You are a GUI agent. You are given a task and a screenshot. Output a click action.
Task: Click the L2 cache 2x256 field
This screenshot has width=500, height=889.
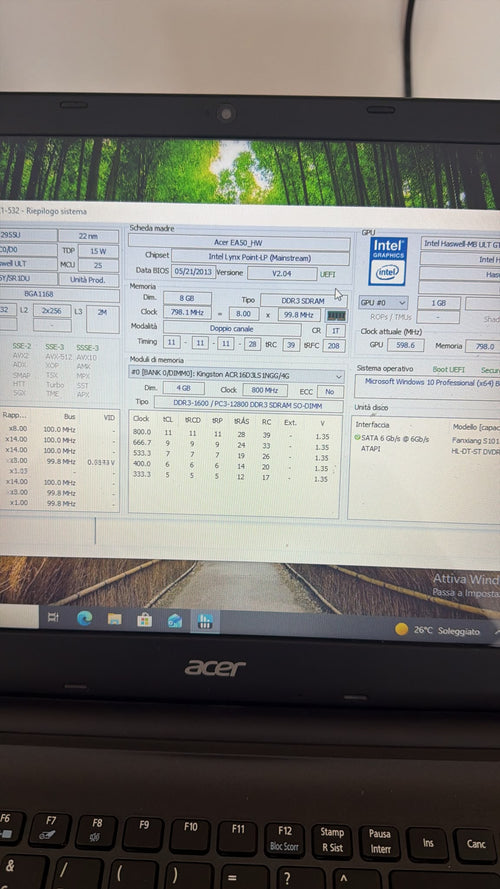click(x=52, y=311)
